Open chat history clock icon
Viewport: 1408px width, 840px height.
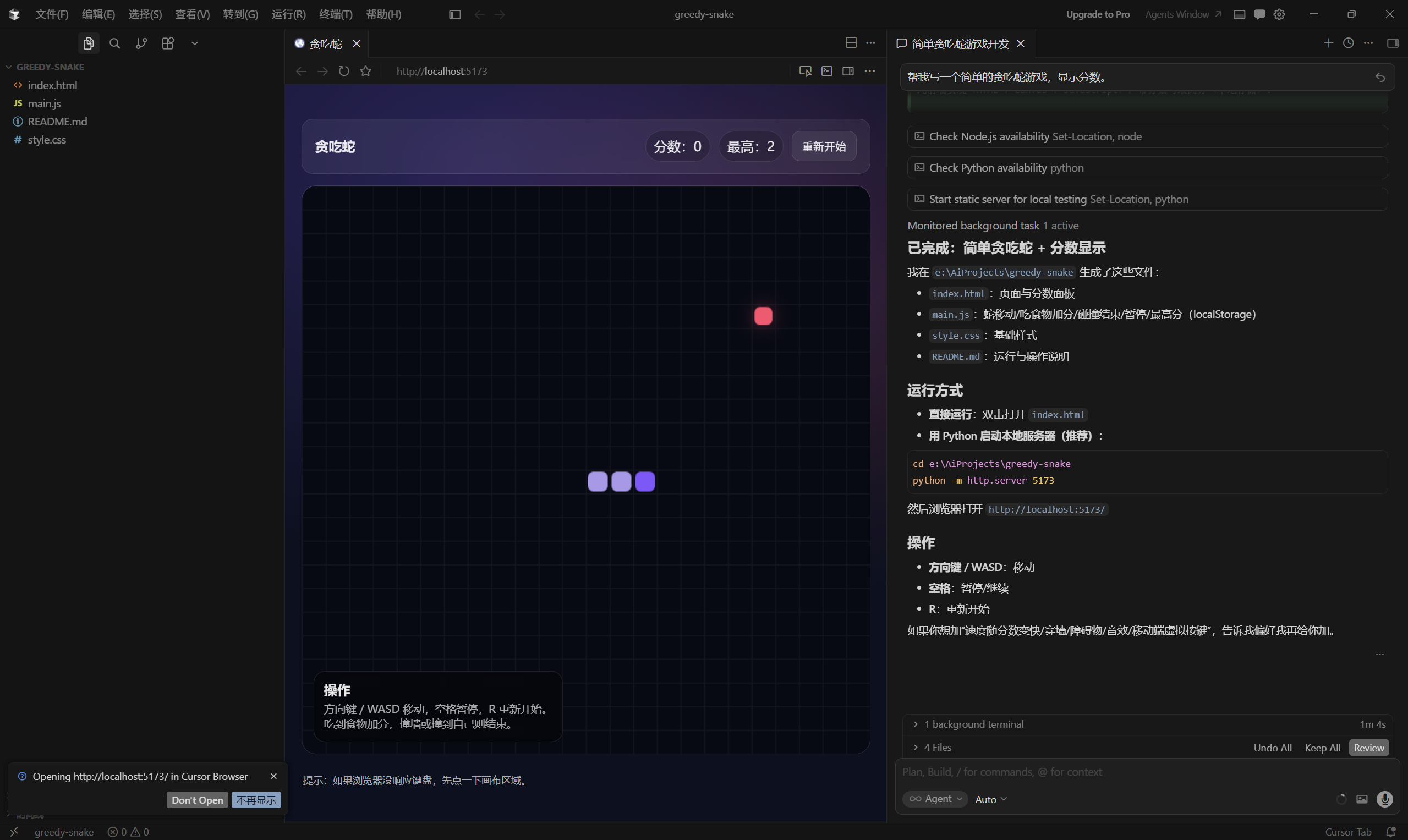click(x=1349, y=43)
